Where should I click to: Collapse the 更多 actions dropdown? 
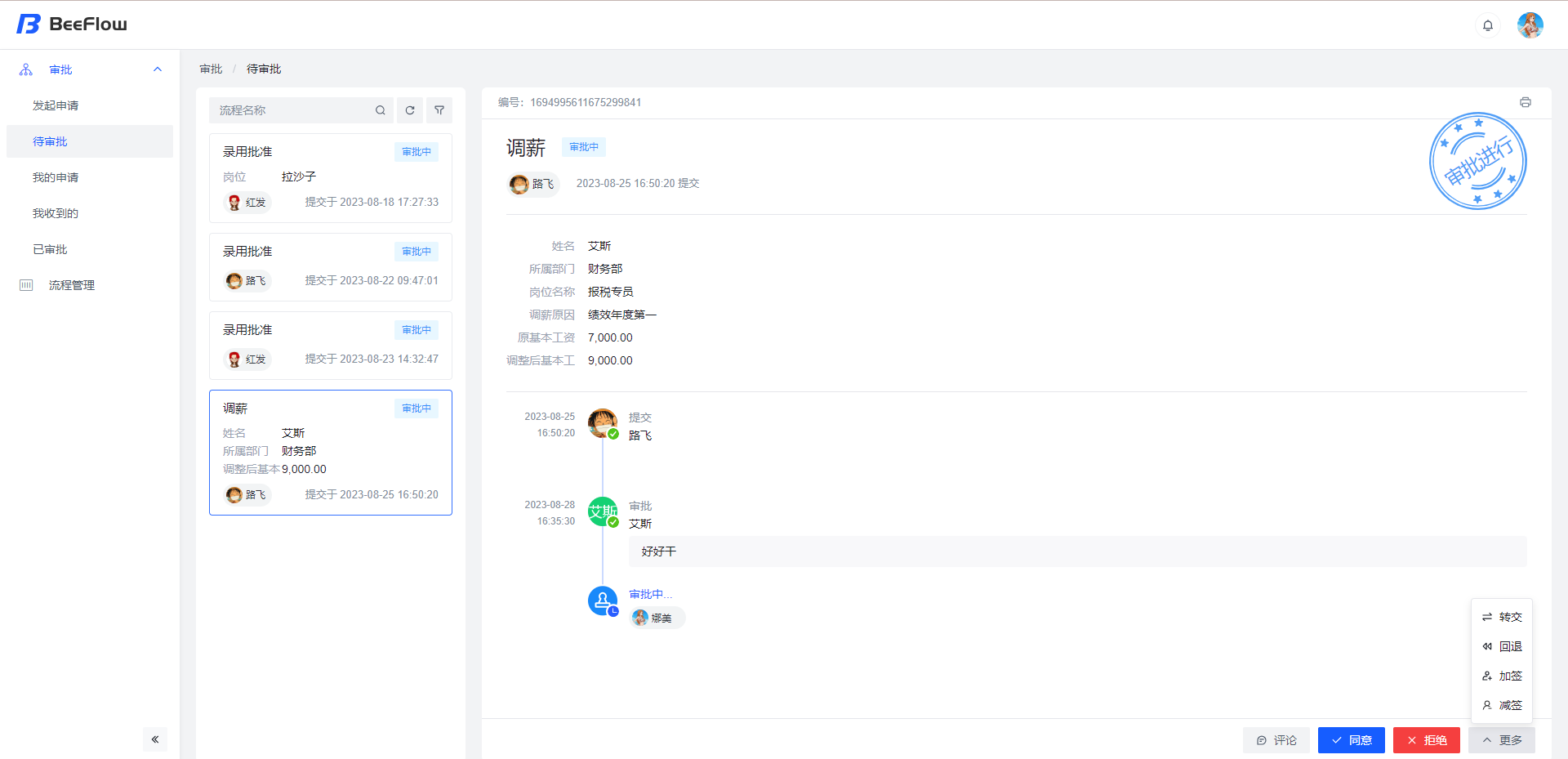(1502, 740)
